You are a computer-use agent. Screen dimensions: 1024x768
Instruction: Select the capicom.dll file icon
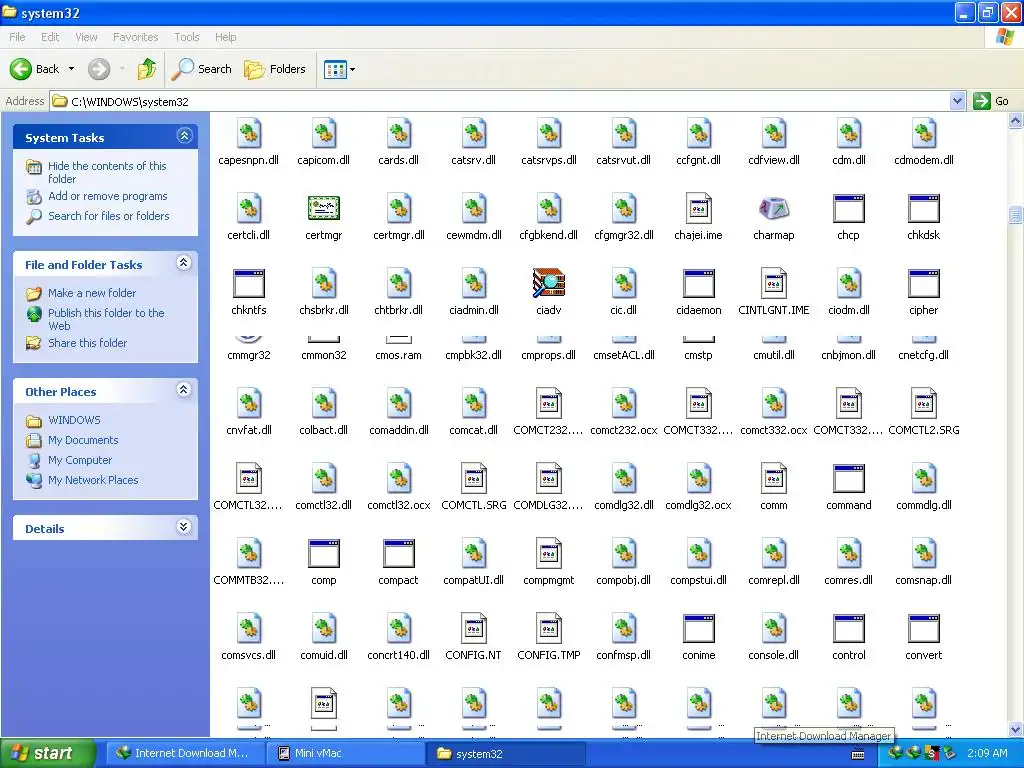click(x=323, y=134)
